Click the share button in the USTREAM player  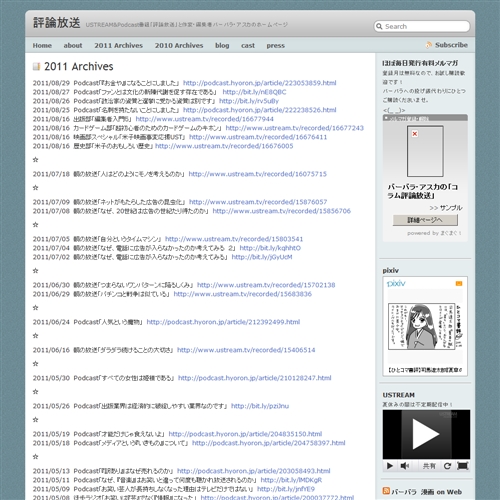[x=429, y=466]
